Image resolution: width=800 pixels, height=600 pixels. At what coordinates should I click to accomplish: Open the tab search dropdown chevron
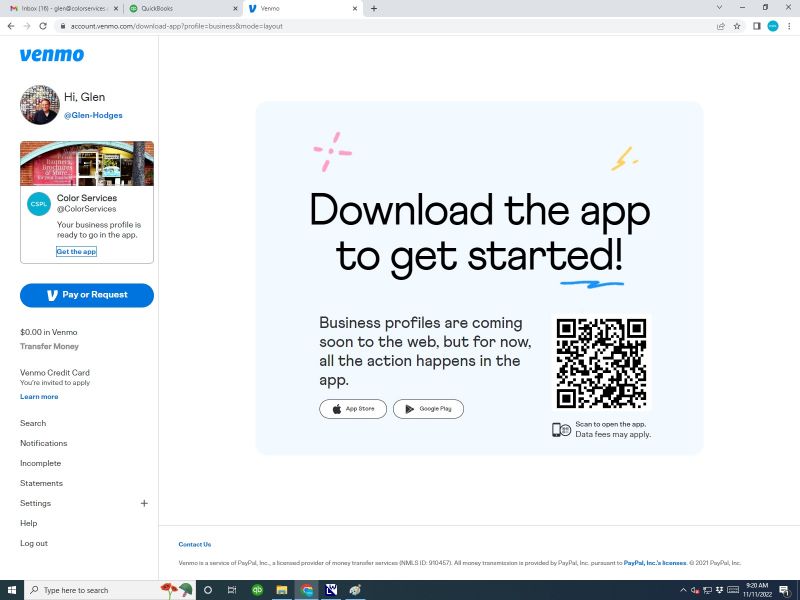(721, 8)
